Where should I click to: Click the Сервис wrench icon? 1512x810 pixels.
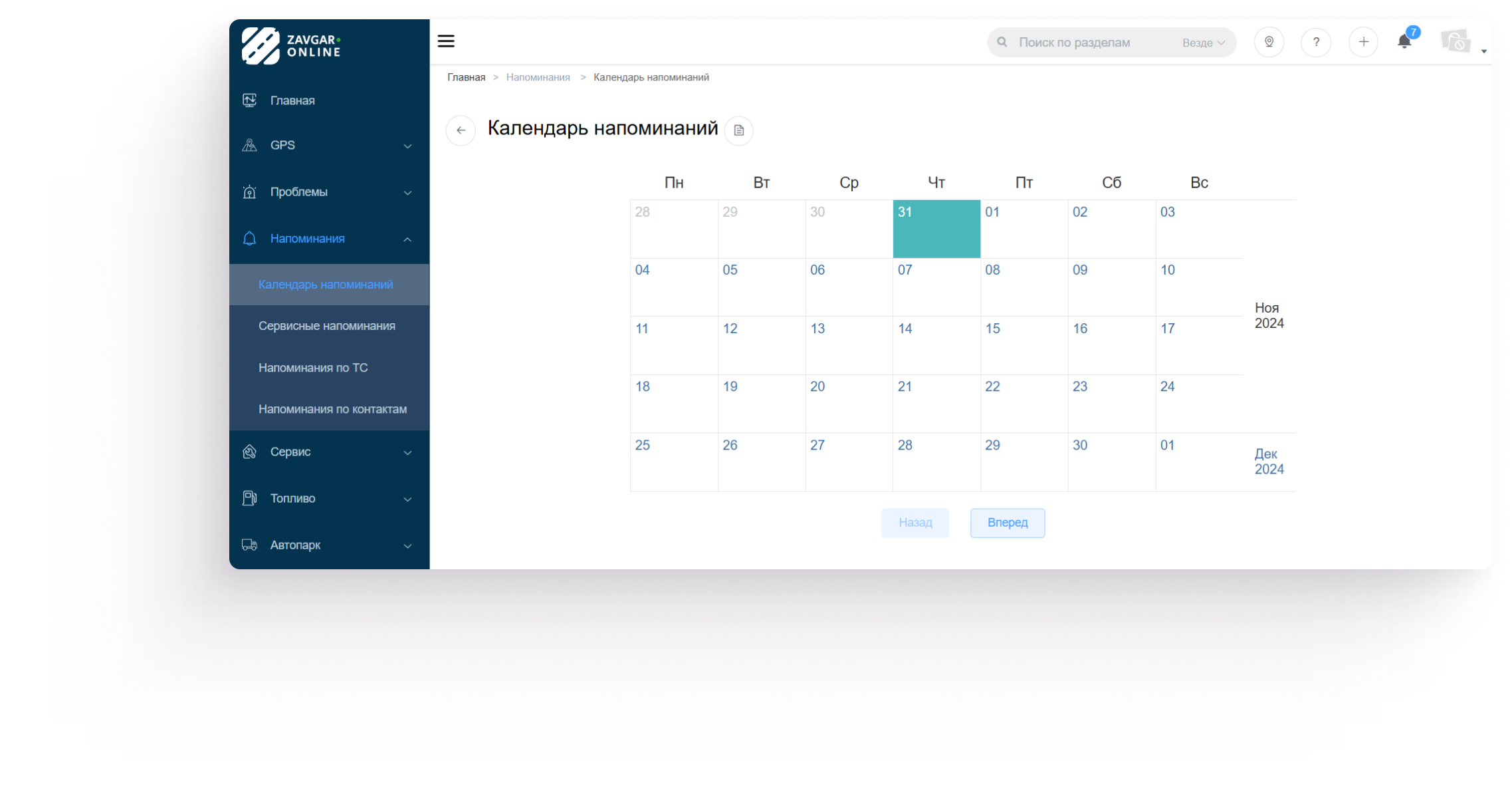(x=249, y=452)
